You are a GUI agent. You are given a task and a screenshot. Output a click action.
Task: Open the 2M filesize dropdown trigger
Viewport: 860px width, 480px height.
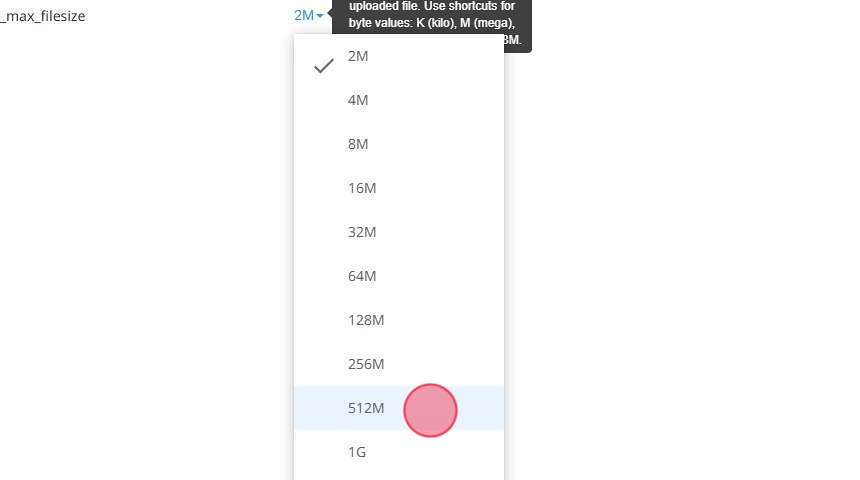(305, 15)
